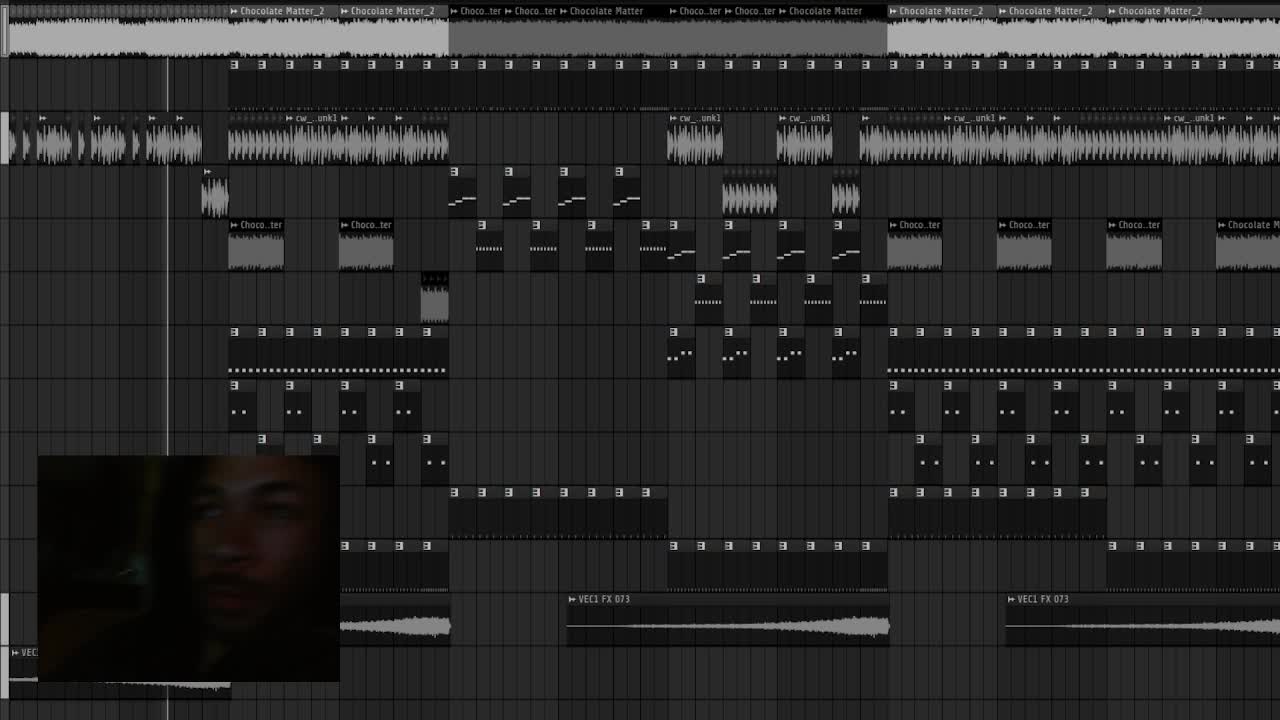Click the first VEC1 FX 073 riser waveform
Screen dimensions: 1280x720
coord(728,627)
